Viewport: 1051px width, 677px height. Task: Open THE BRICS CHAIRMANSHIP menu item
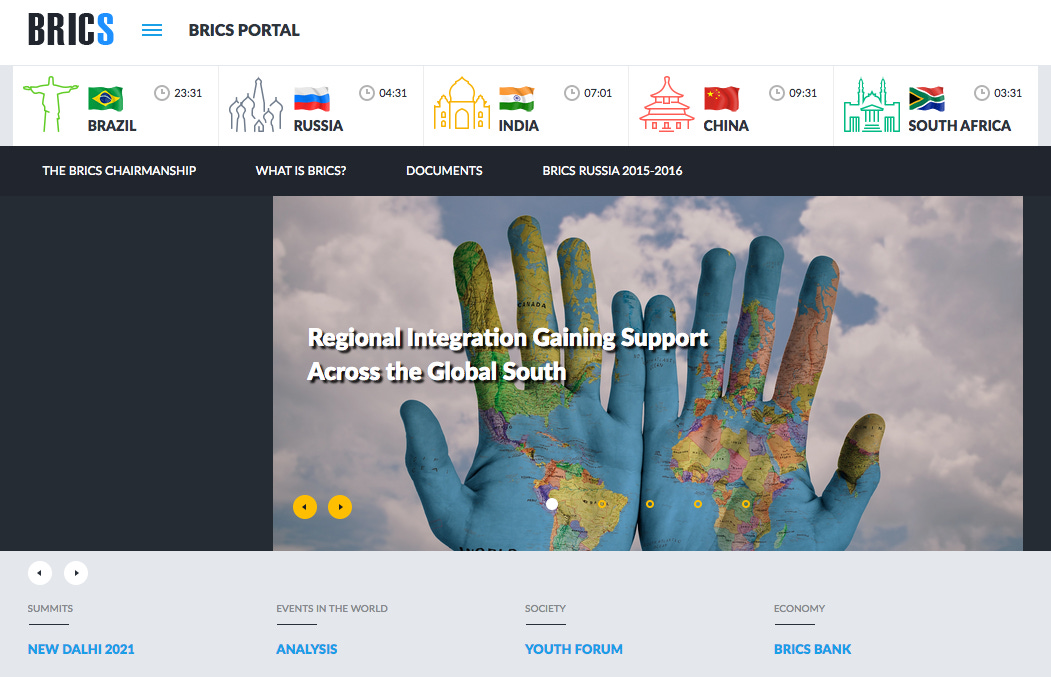point(119,171)
